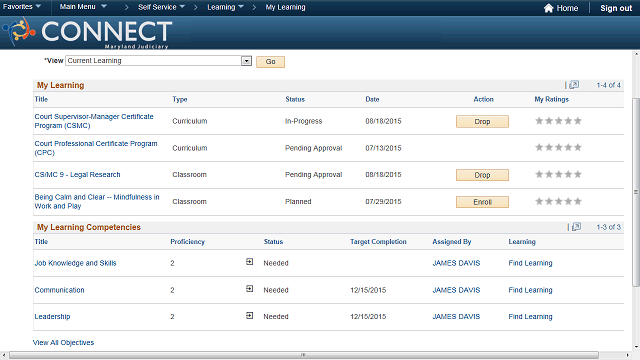Click the Target Completion column header
This screenshot has width=640, height=360.
[x=378, y=242]
